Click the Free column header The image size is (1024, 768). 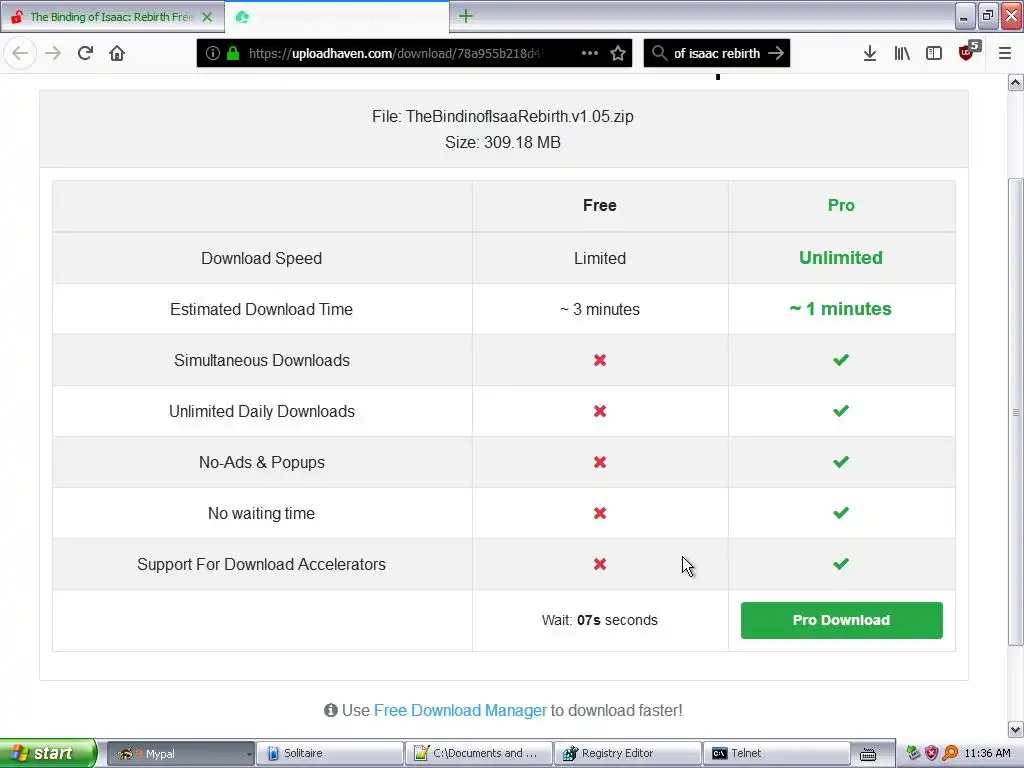pos(600,205)
